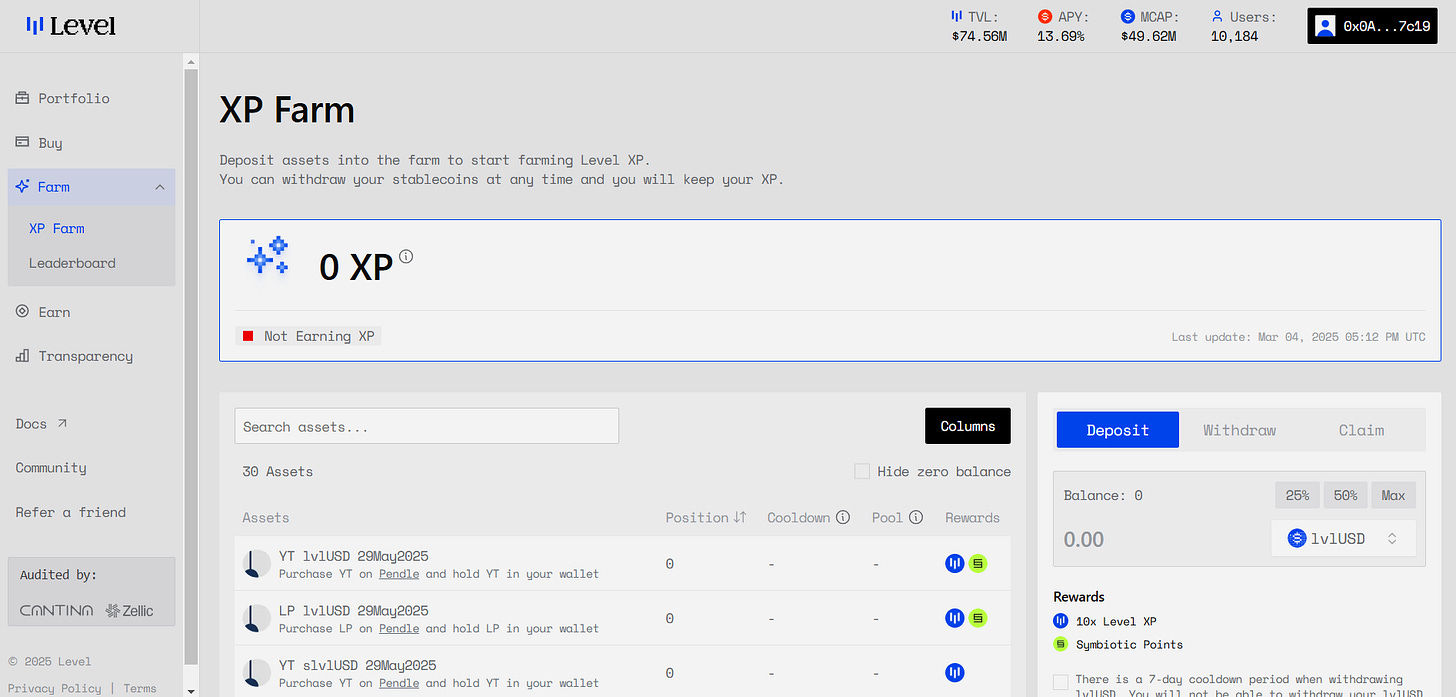Click Symbiotic reward icon in YT lvlUSD row
1456x697 pixels.
[x=977, y=564]
